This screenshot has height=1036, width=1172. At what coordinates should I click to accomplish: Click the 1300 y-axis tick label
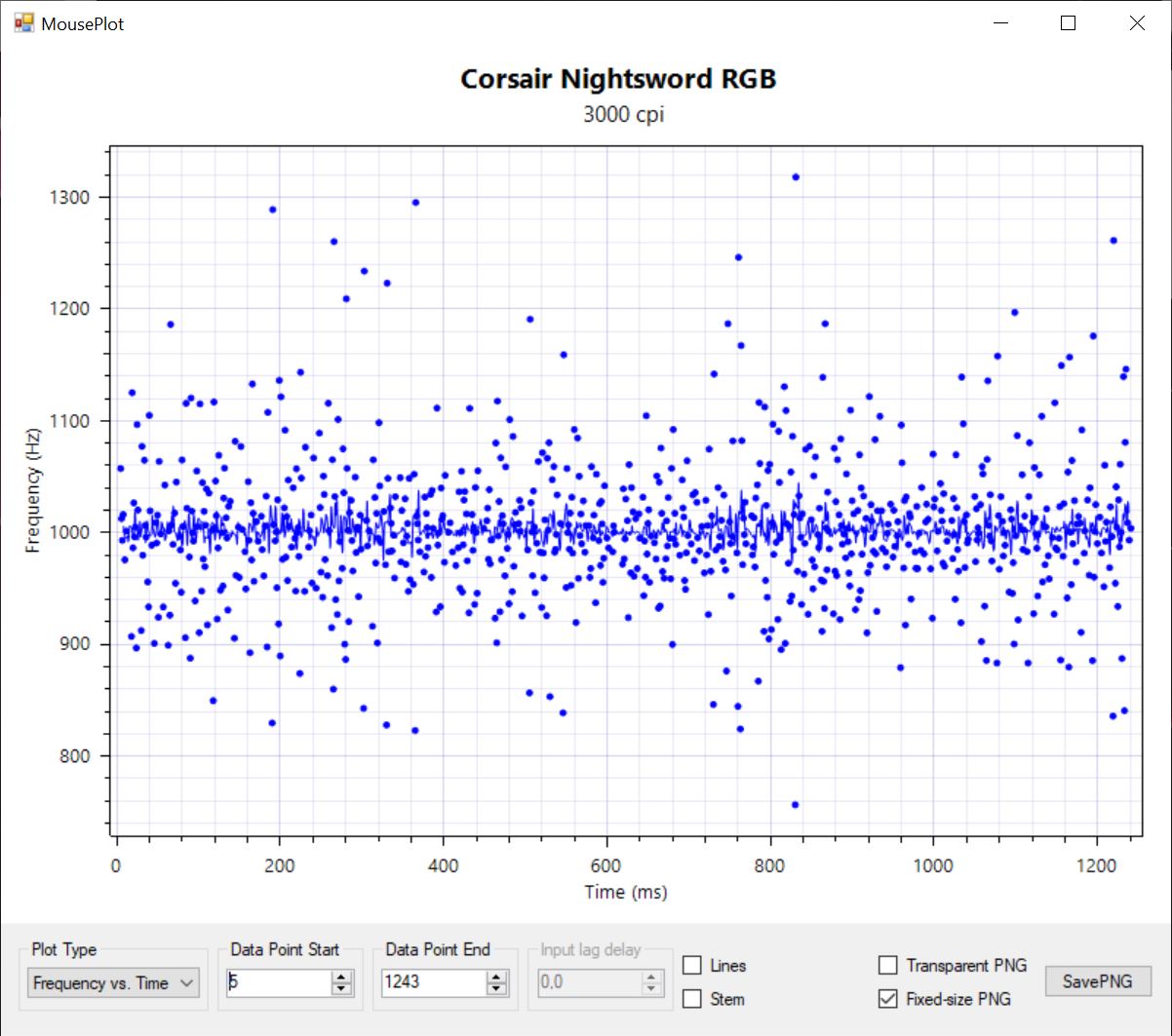pyautogui.click(x=69, y=197)
